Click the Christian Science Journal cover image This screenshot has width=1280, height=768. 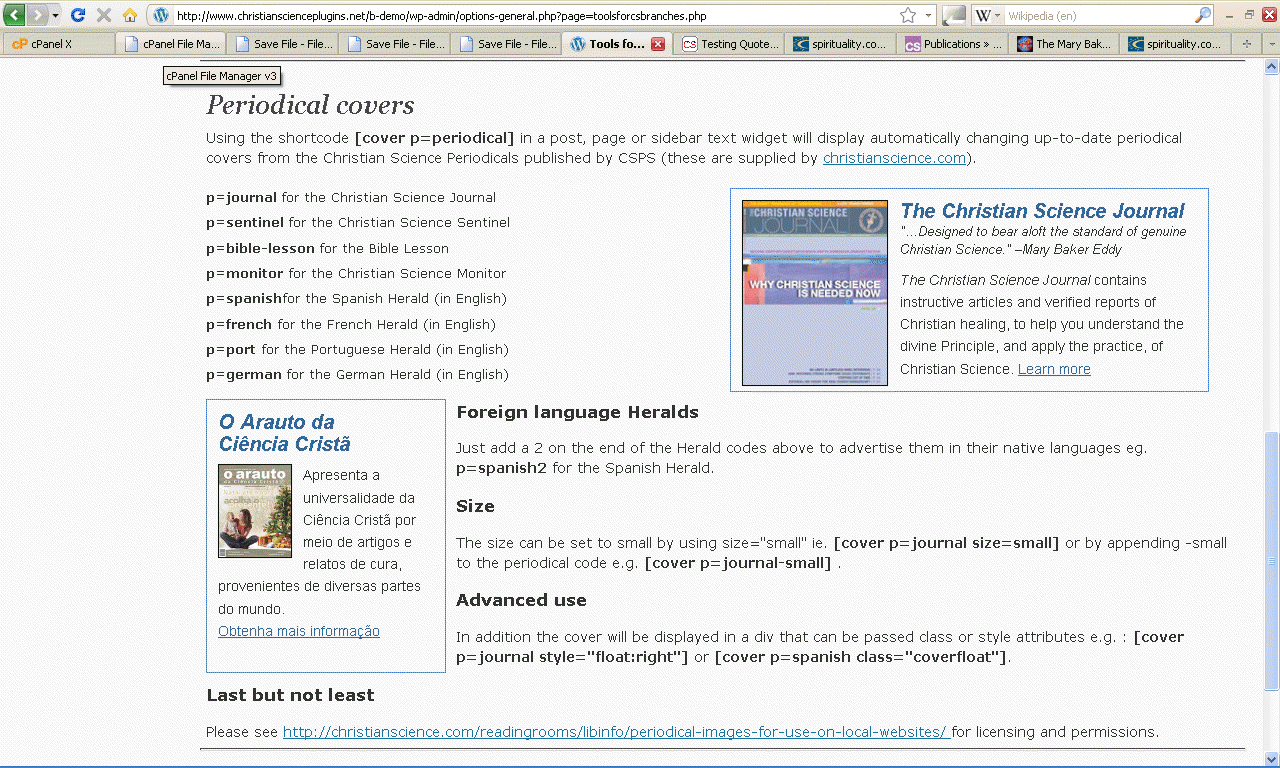[x=814, y=292]
